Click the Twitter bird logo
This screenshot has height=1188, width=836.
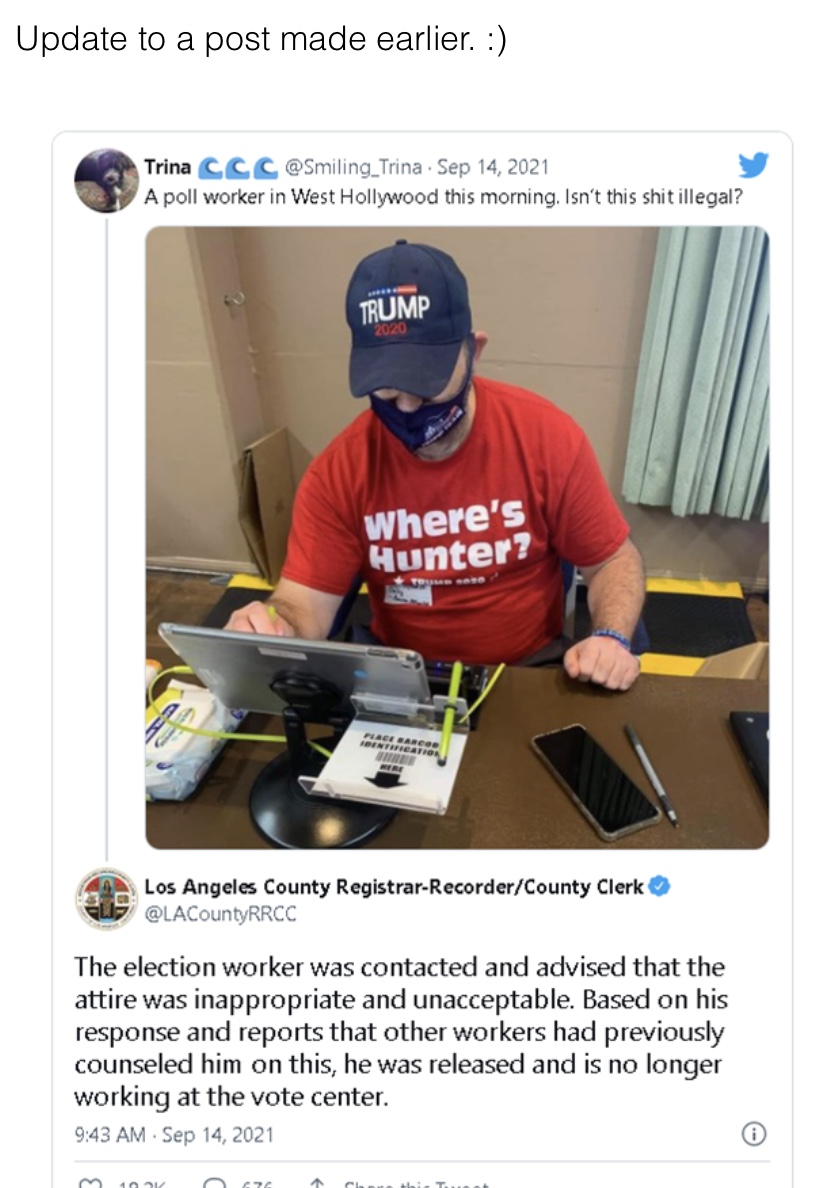click(x=753, y=164)
